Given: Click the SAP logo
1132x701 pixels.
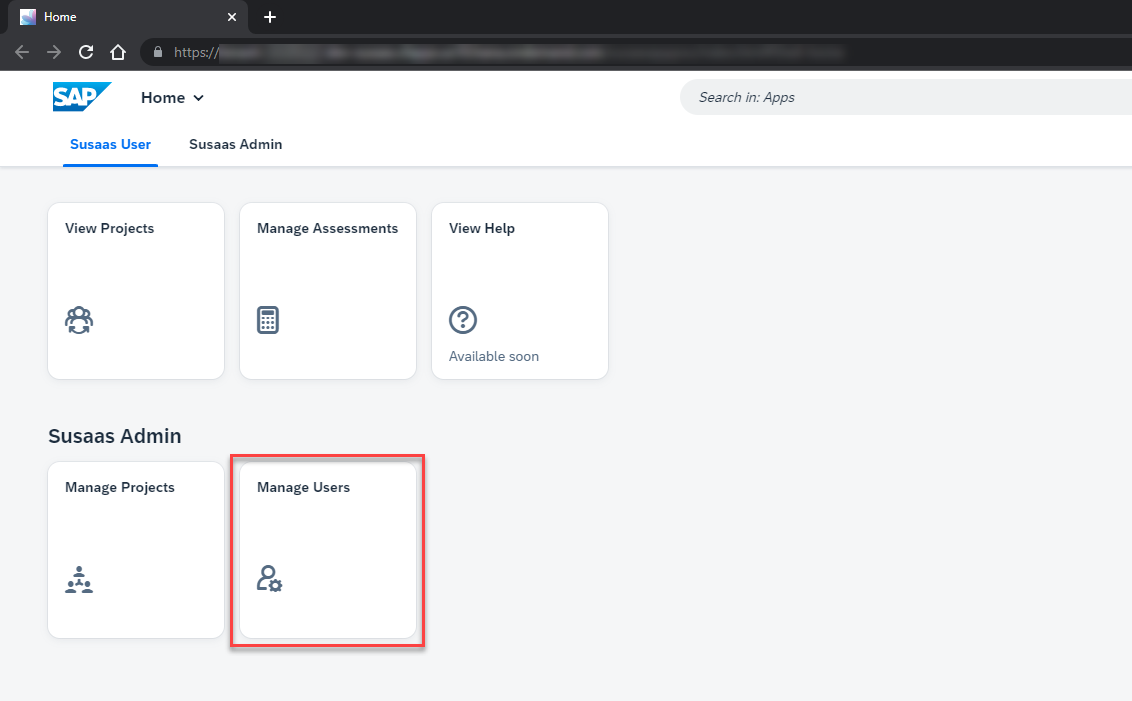Looking at the screenshot, I should click(82, 97).
